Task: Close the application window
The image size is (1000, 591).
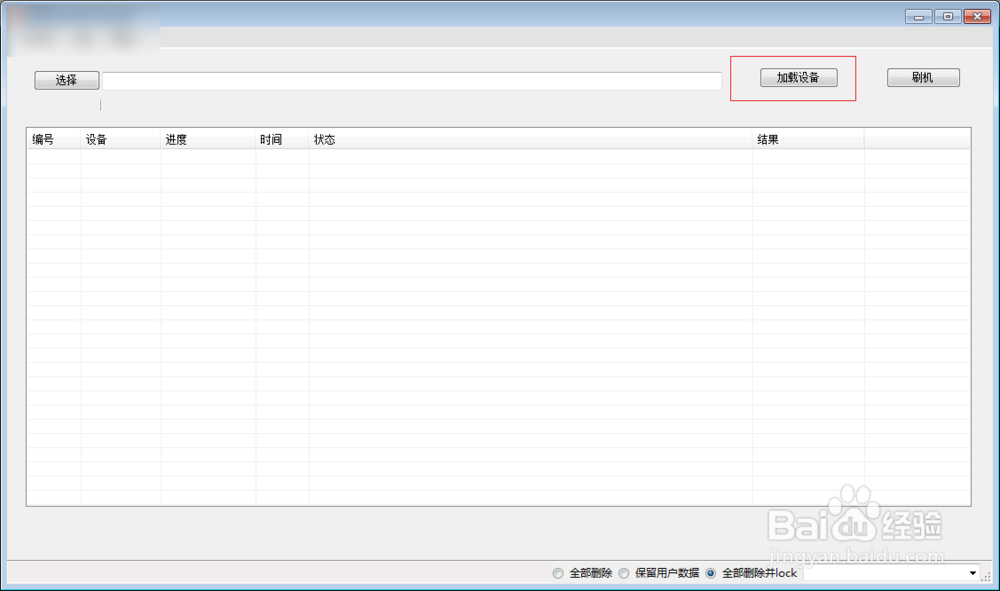Action: 977,17
